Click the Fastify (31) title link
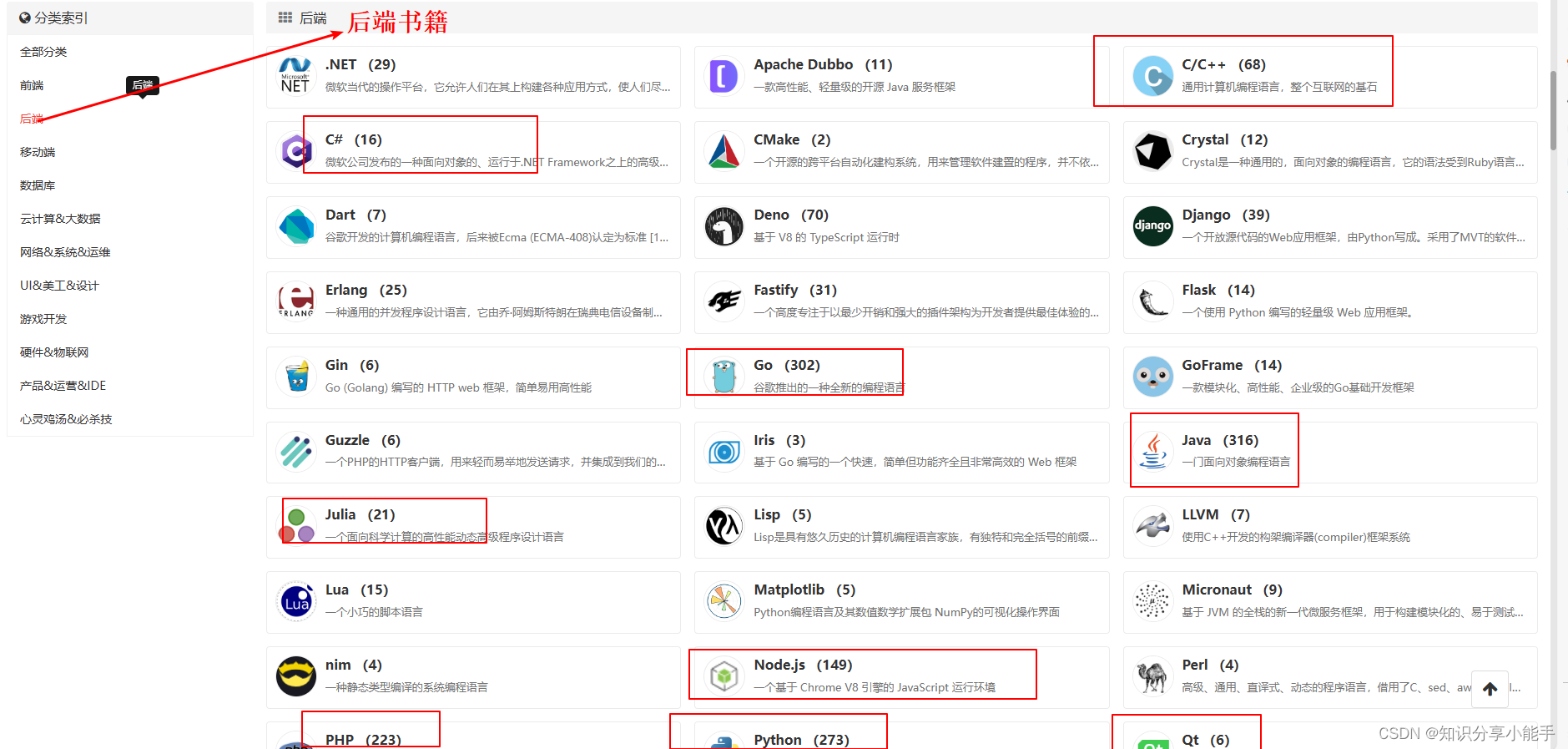1568x749 pixels. click(x=795, y=290)
